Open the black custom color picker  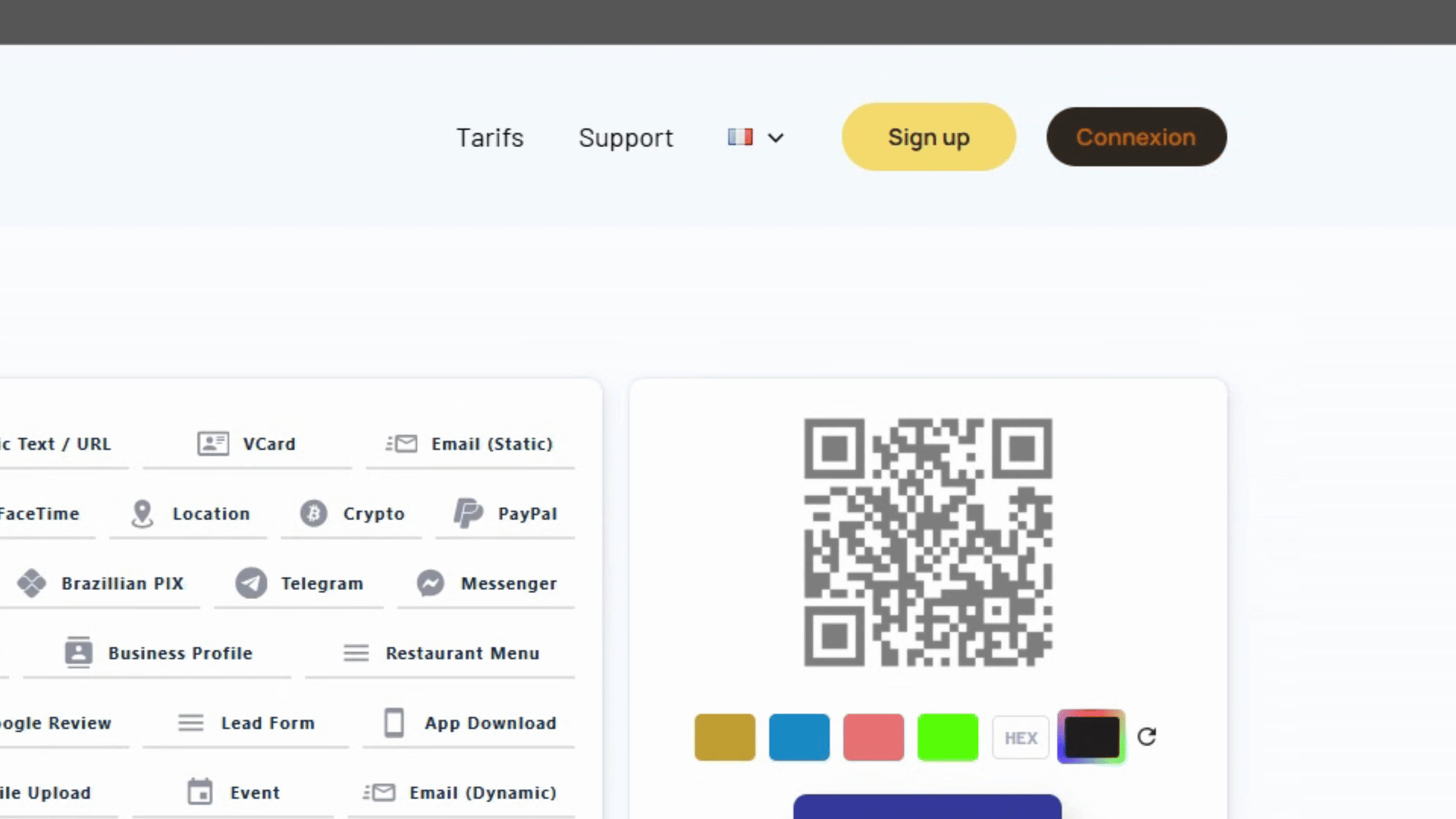click(x=1091, y=737)
